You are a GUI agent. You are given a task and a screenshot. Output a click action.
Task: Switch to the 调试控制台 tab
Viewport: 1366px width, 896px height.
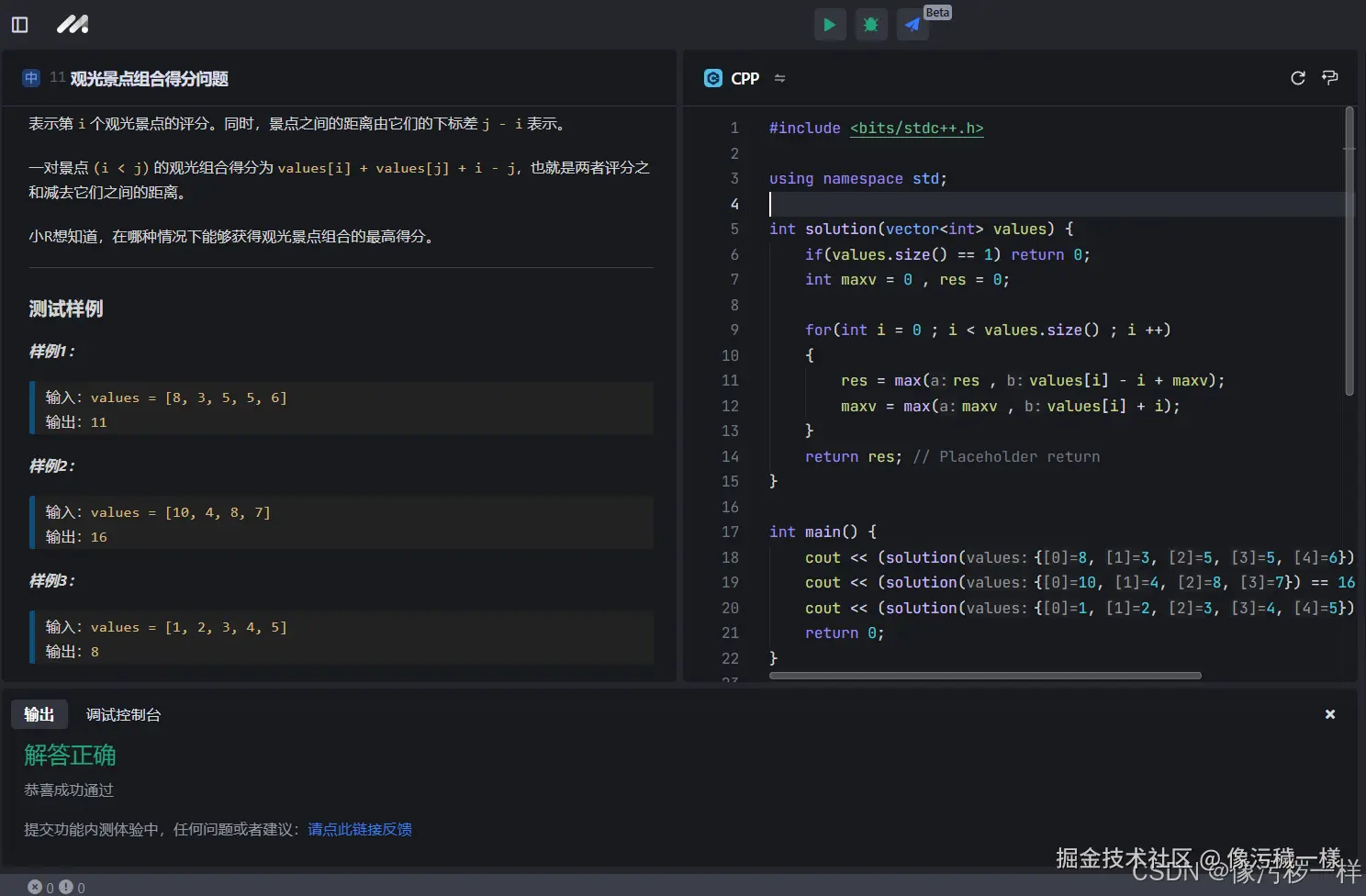click(123, 714)
